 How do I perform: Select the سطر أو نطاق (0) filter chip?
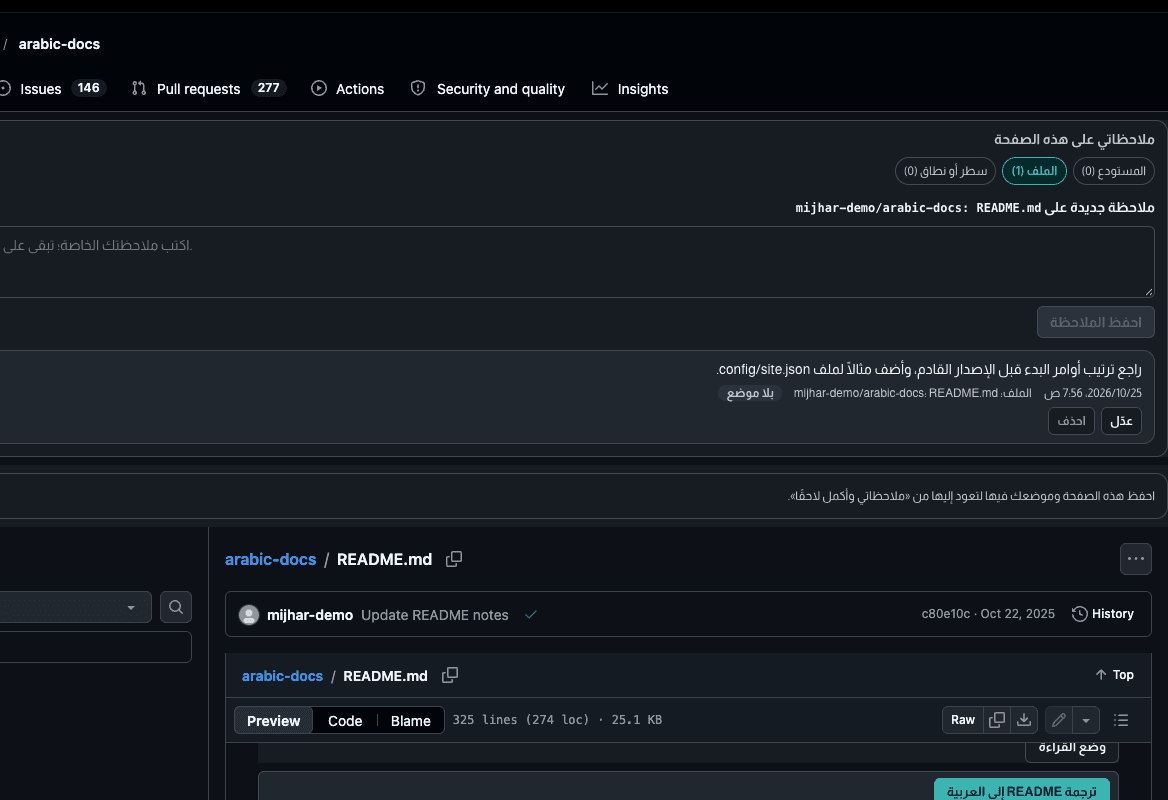coord(945,171)
